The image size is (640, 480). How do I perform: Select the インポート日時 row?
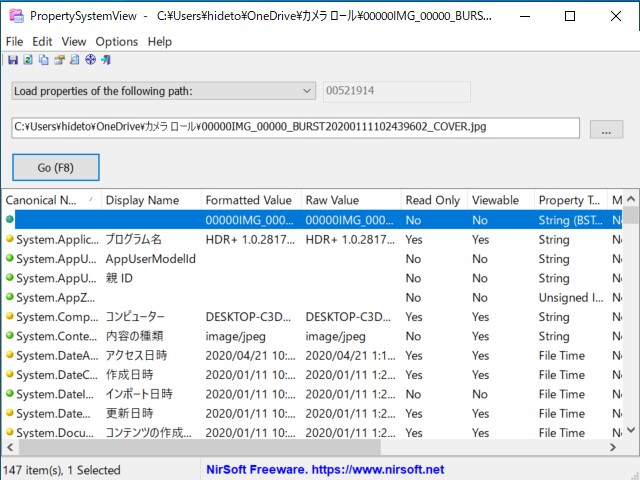click(313, 394)
